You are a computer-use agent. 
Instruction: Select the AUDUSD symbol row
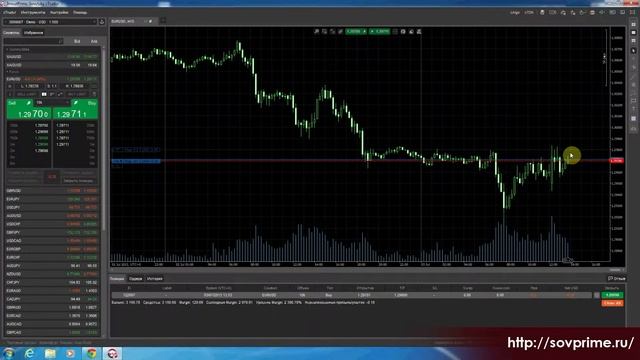pos(51,216)
